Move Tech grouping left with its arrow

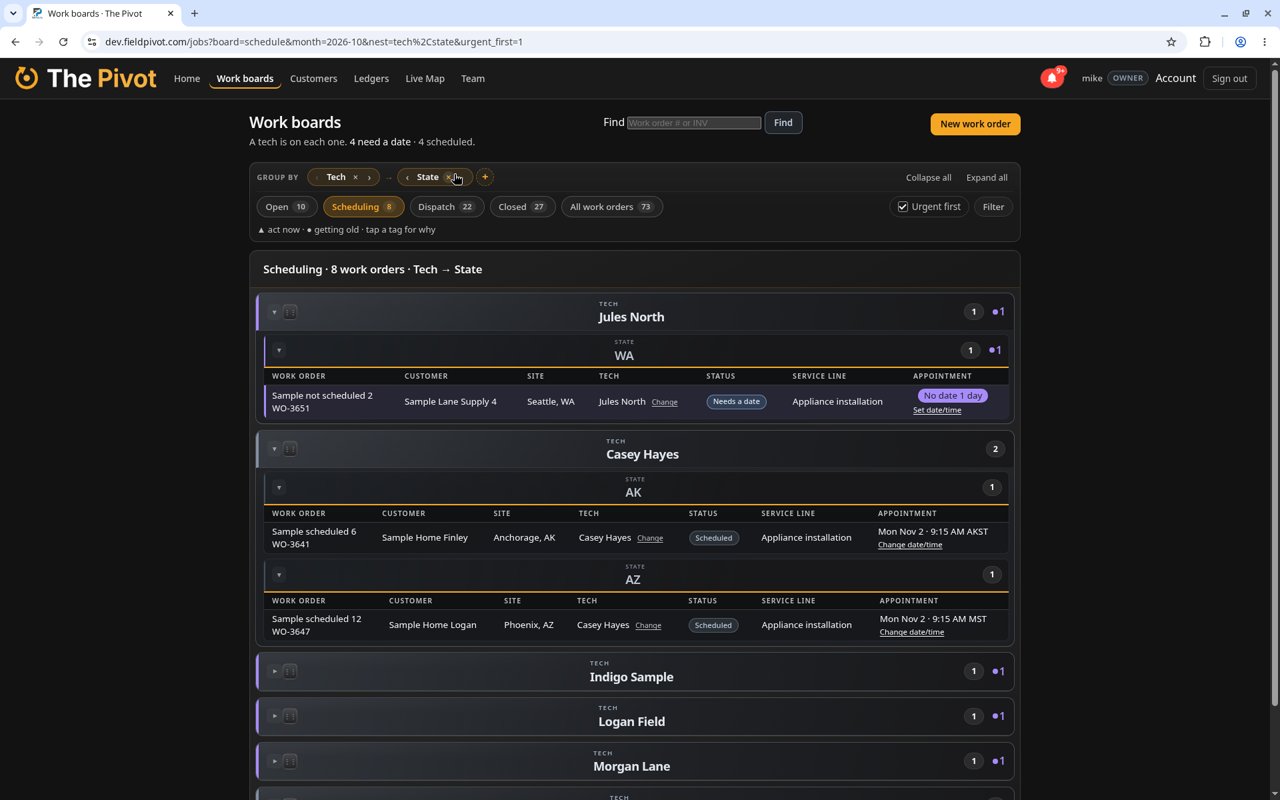317,177
